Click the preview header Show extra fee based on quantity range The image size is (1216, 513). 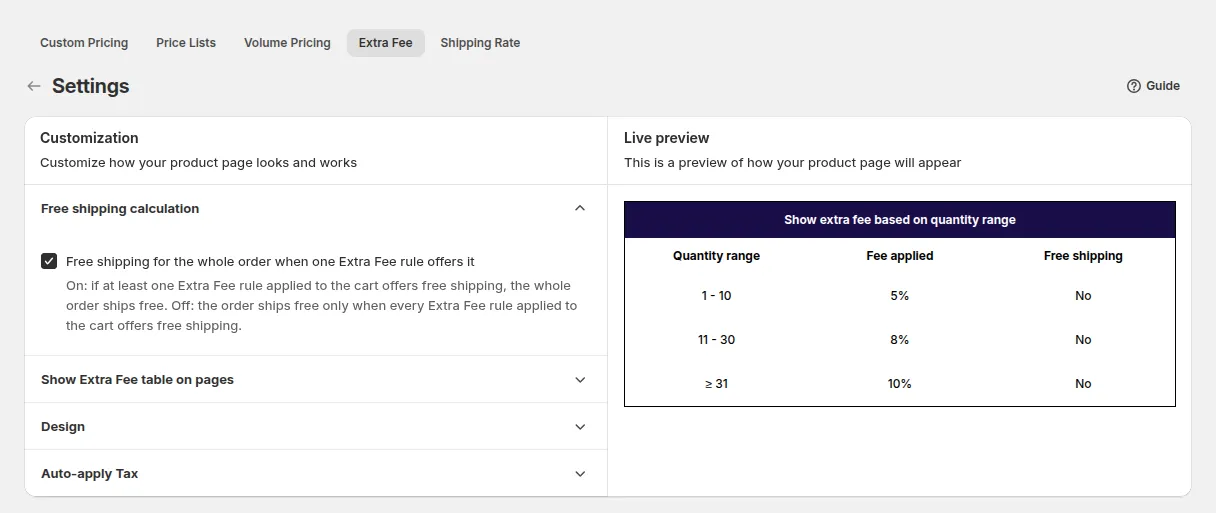pos(900,220)
